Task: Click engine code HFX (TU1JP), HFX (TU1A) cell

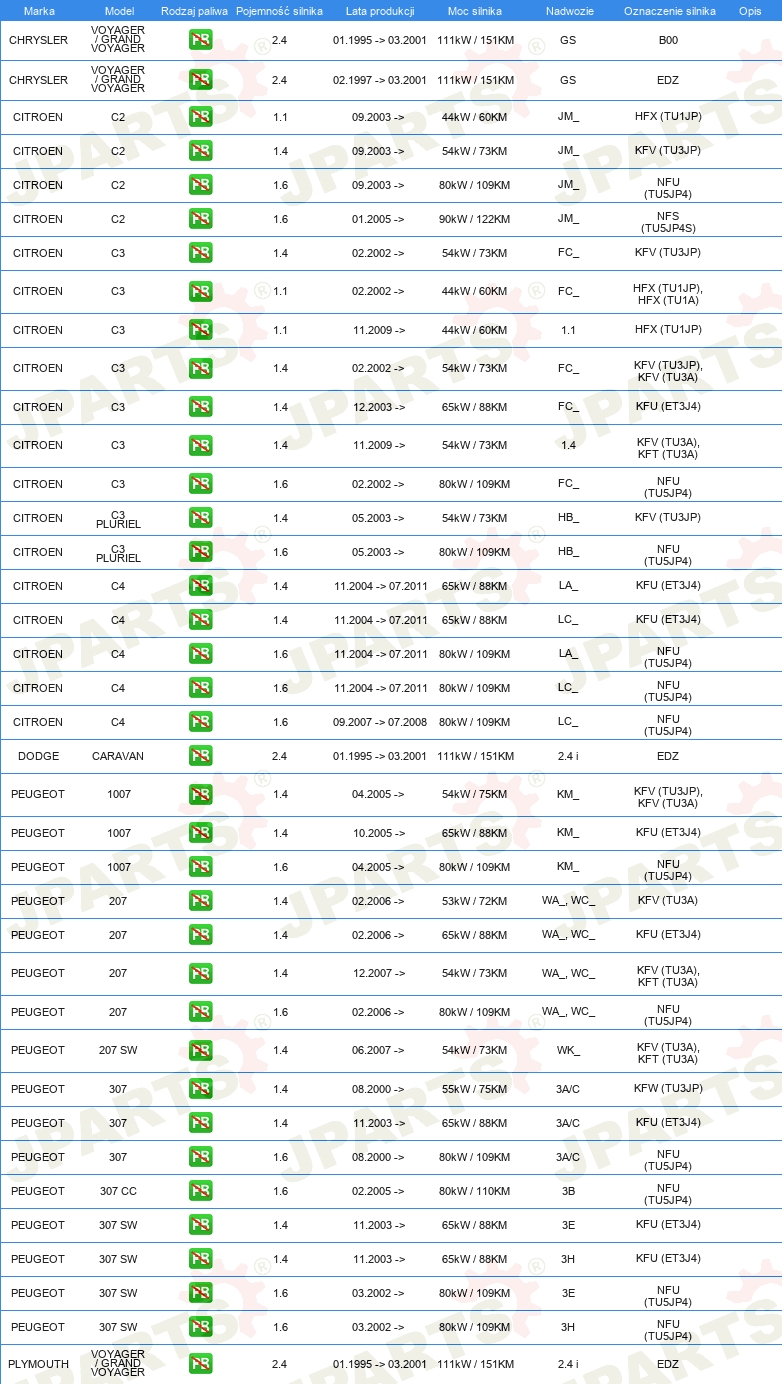Action: click(668, 293)
